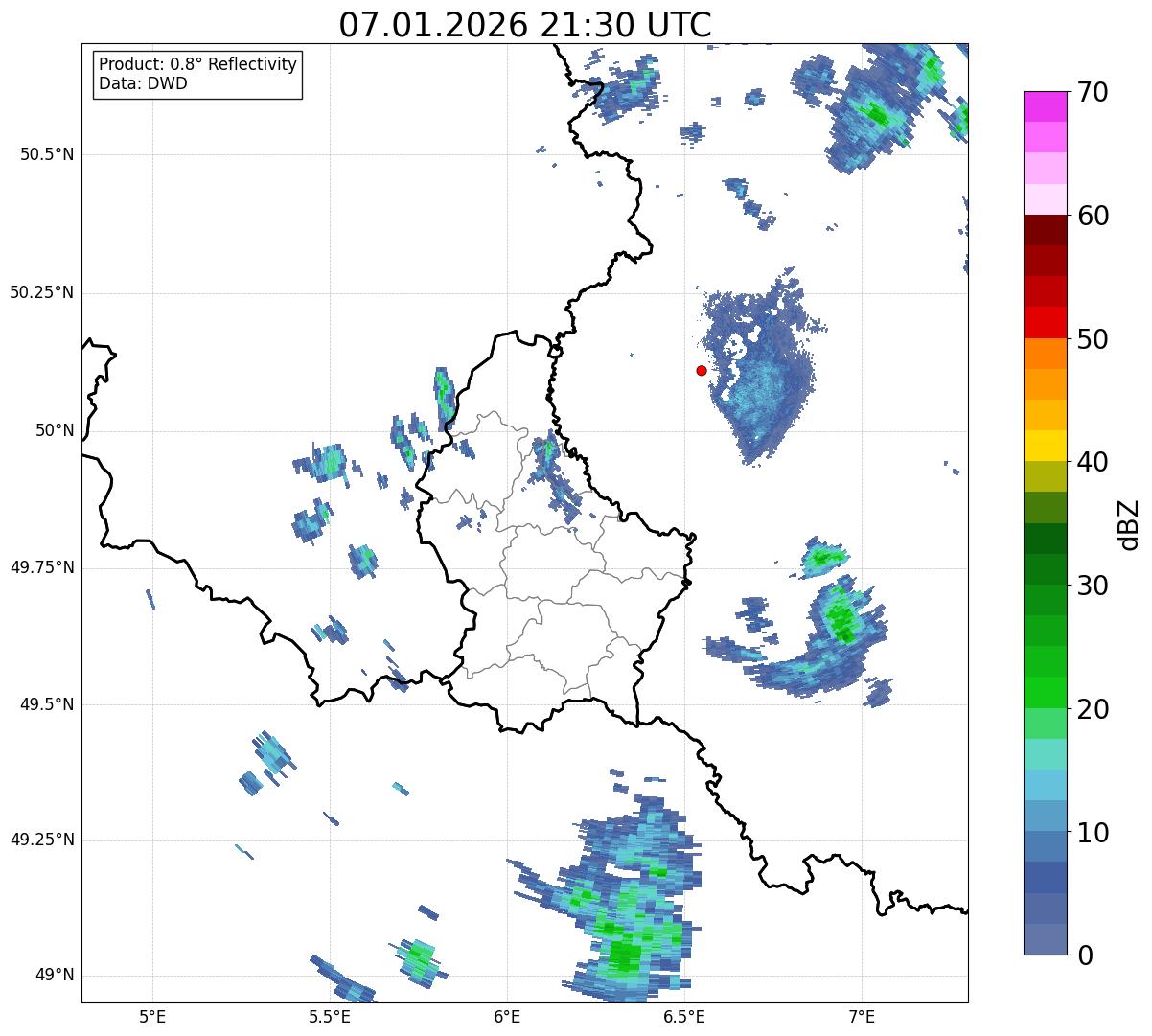This screenshot has height=1036, width=1152.
Task: Click the magenta swatch atop the colorbar
Action: click(x=1045, y=106)
